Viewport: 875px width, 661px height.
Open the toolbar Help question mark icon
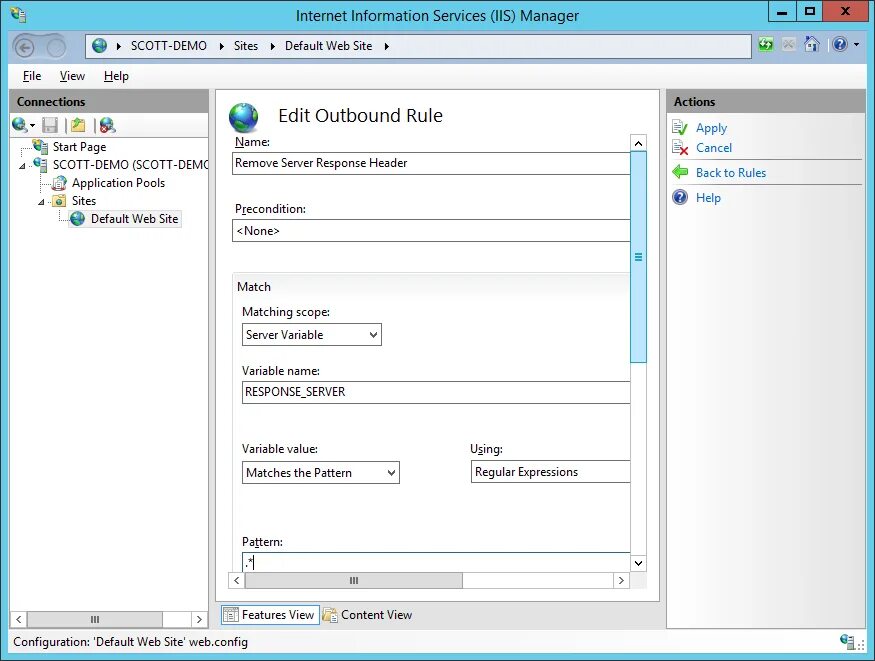[840, 44]
